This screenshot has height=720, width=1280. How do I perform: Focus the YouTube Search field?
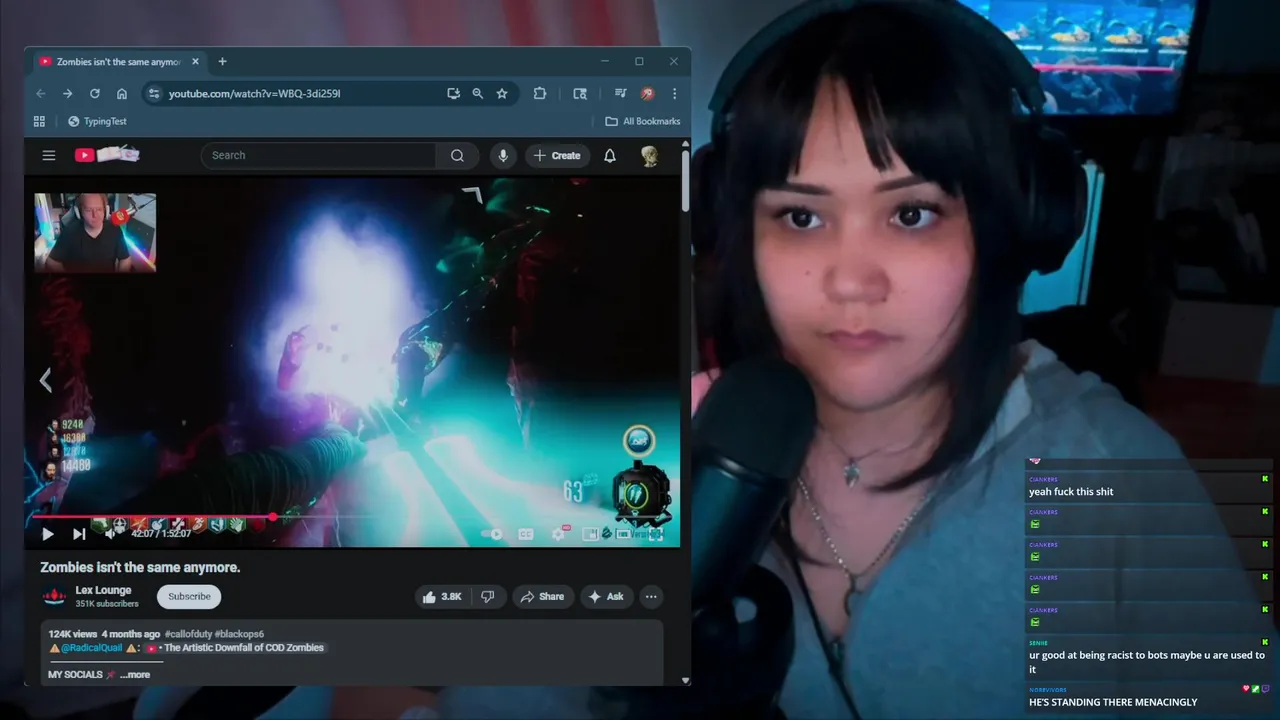coord(318,155)
